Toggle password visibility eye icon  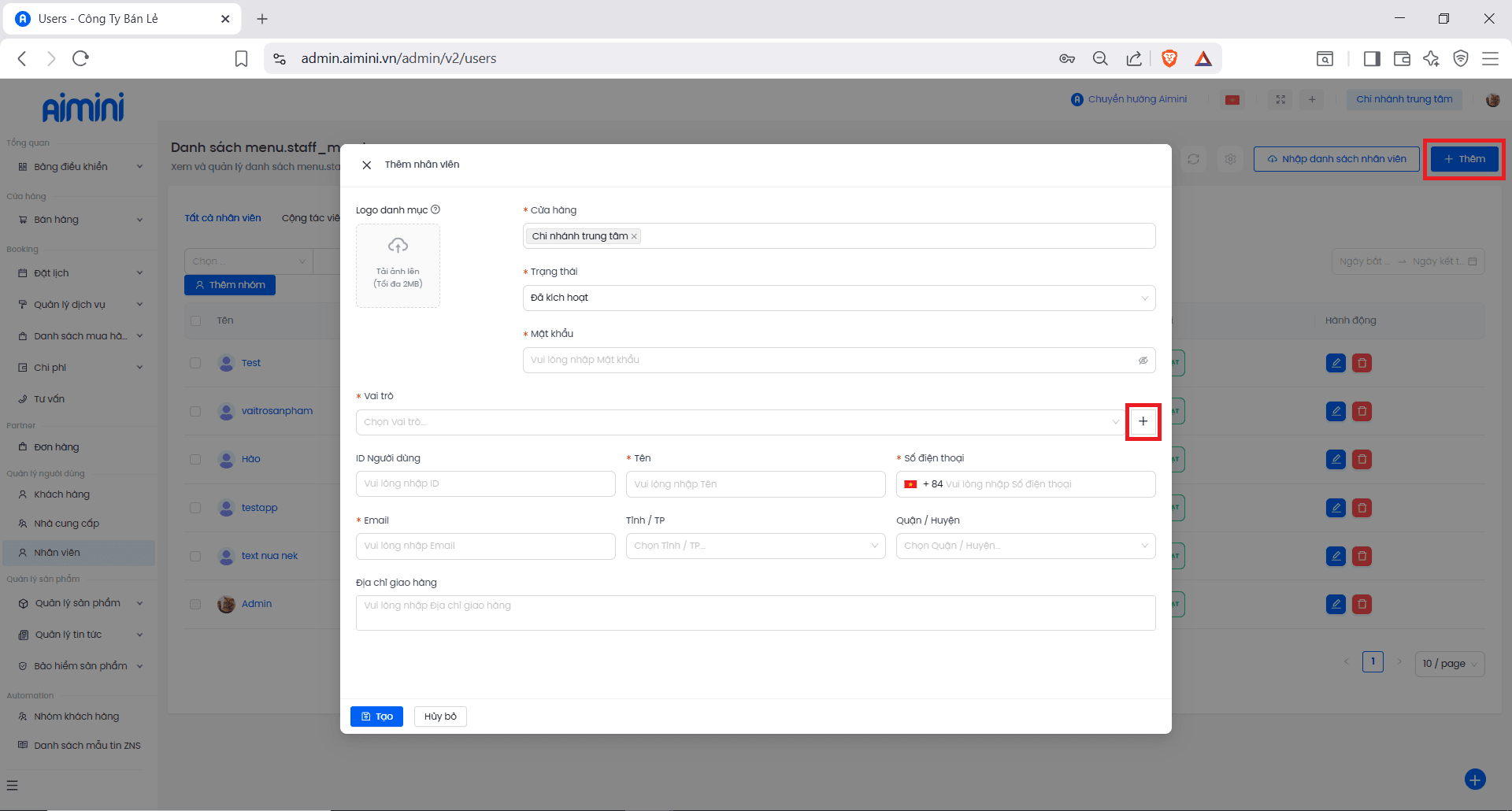(x=1143, y=361)
